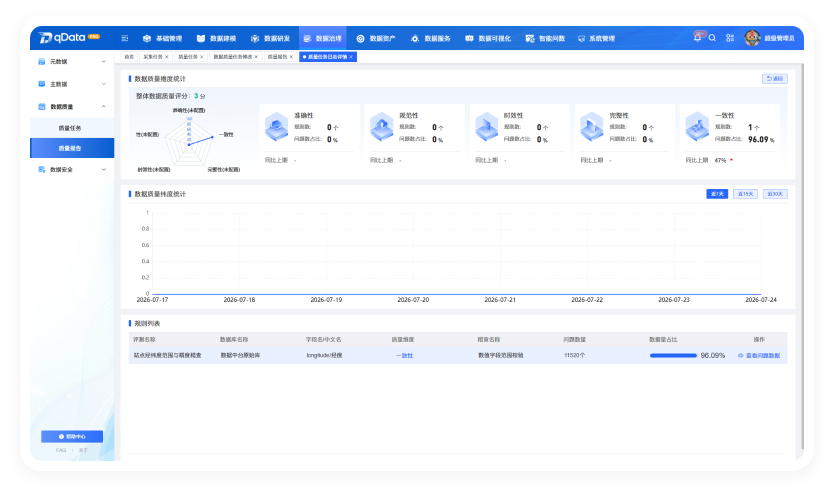Close the active 质量任务日志详情 tab

click(x=351, y=57)
